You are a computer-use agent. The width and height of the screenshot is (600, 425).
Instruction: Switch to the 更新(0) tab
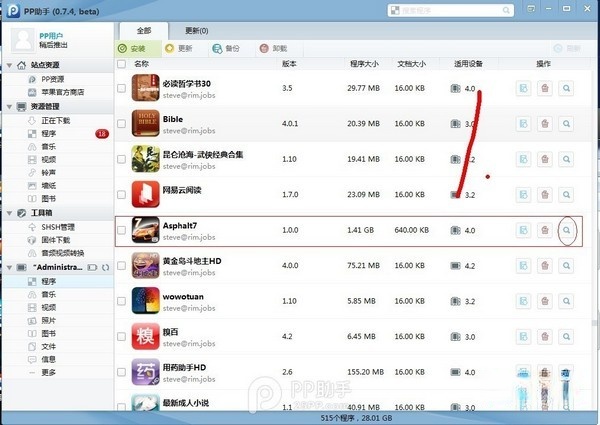(197, 31)
